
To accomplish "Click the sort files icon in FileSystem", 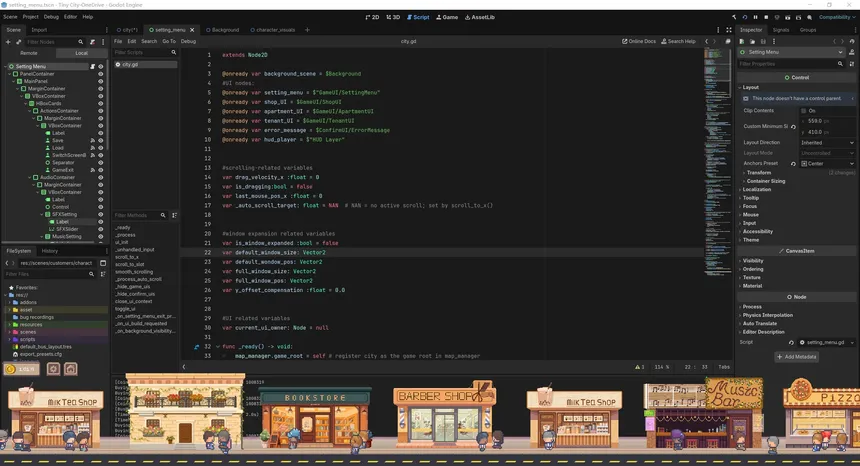I will click(103, 274).
